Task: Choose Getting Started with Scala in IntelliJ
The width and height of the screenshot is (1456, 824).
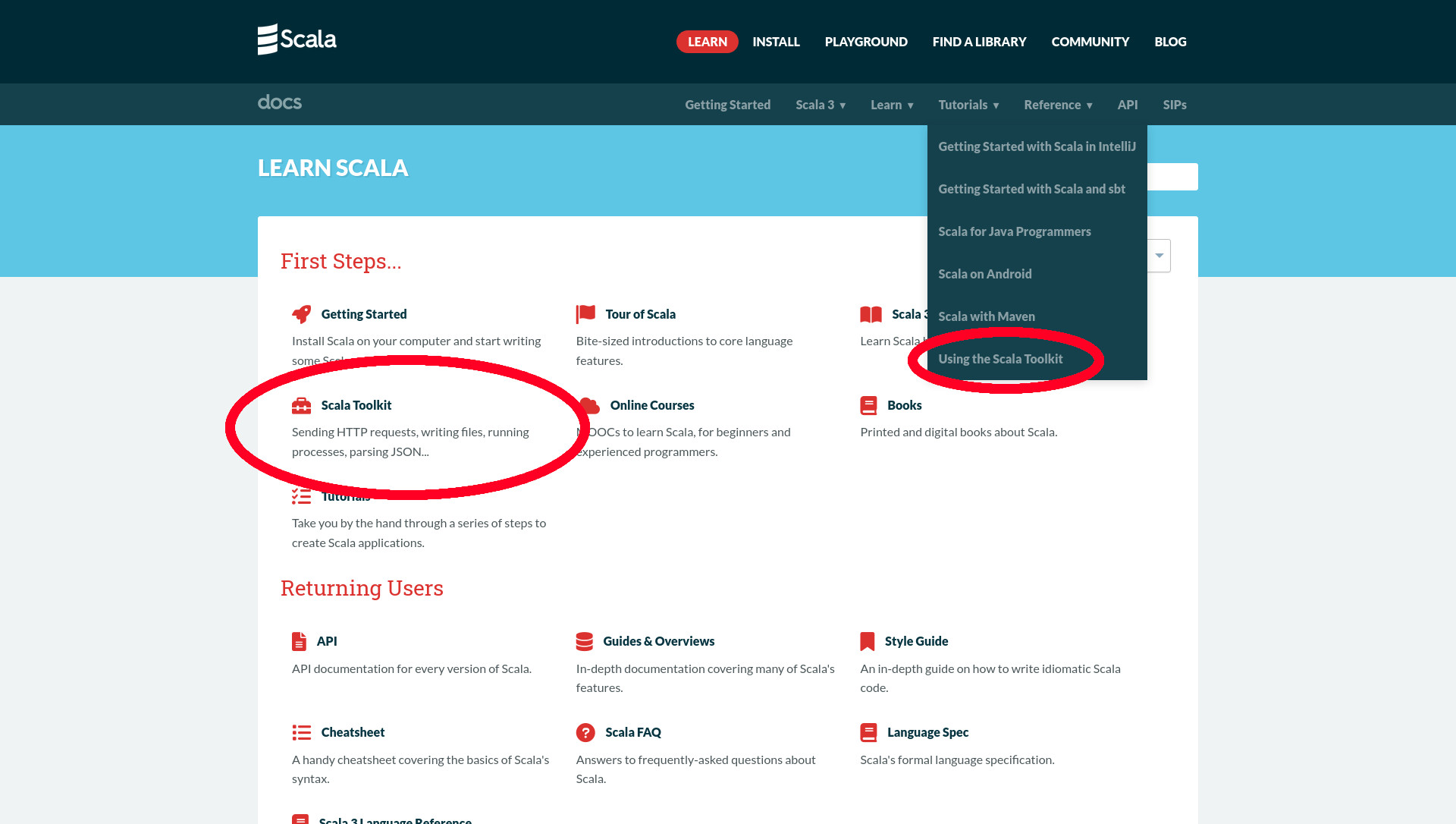Action: (1037, 146)
